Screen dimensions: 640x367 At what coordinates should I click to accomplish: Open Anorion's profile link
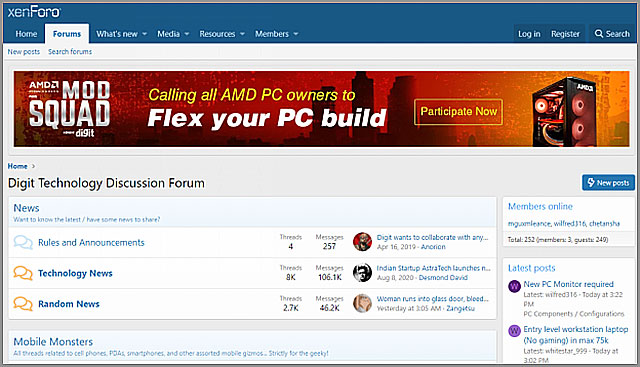pos(433,247)
